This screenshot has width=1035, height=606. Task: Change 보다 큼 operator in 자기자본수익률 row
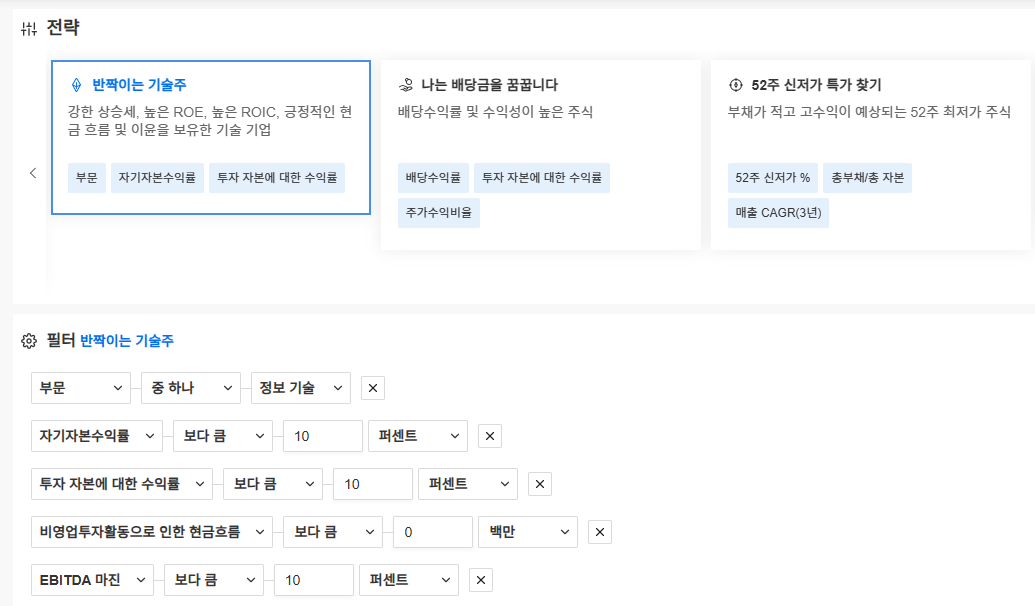tap(223, 436)
